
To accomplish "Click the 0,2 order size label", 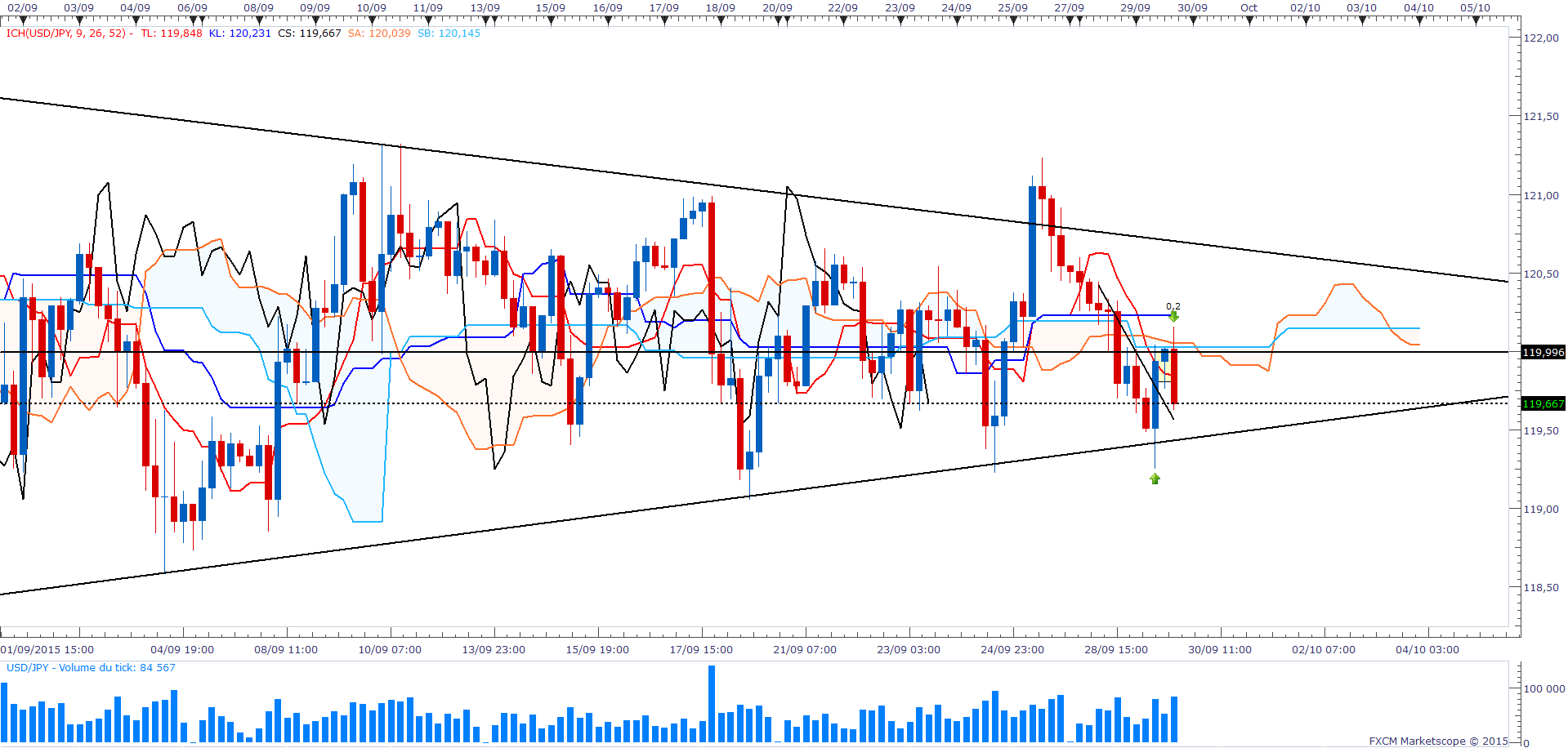I will (x=1173, y=306).
